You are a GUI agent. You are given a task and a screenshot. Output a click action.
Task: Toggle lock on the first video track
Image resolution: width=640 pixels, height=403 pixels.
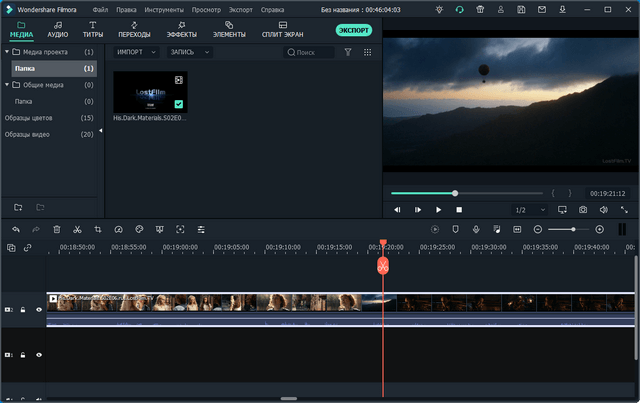tap(24, 310)
